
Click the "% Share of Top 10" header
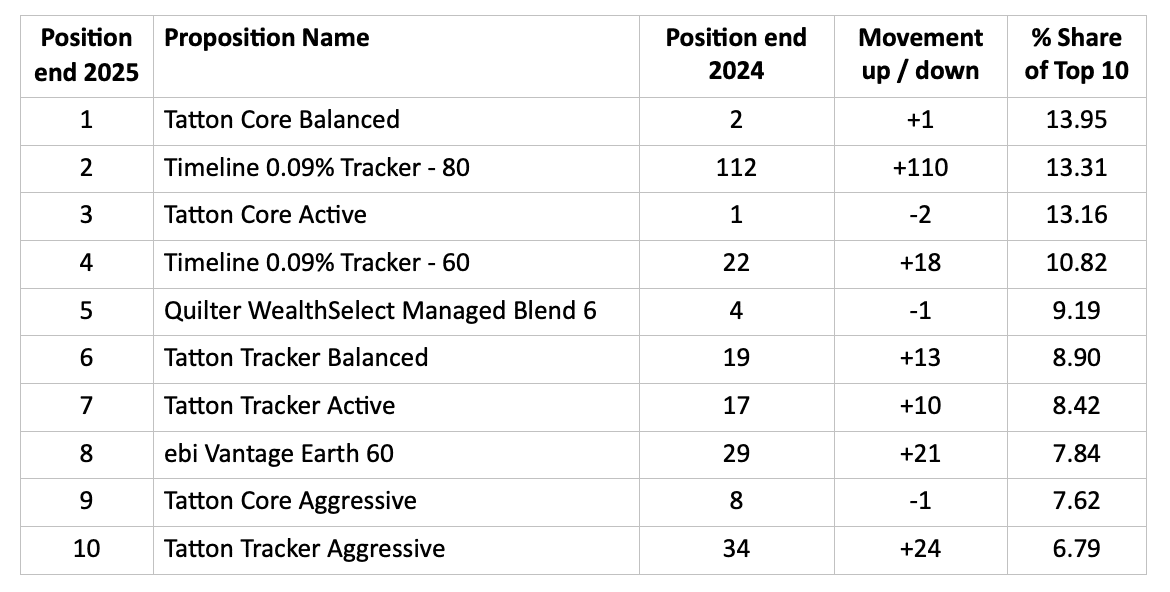[1077, 55]
